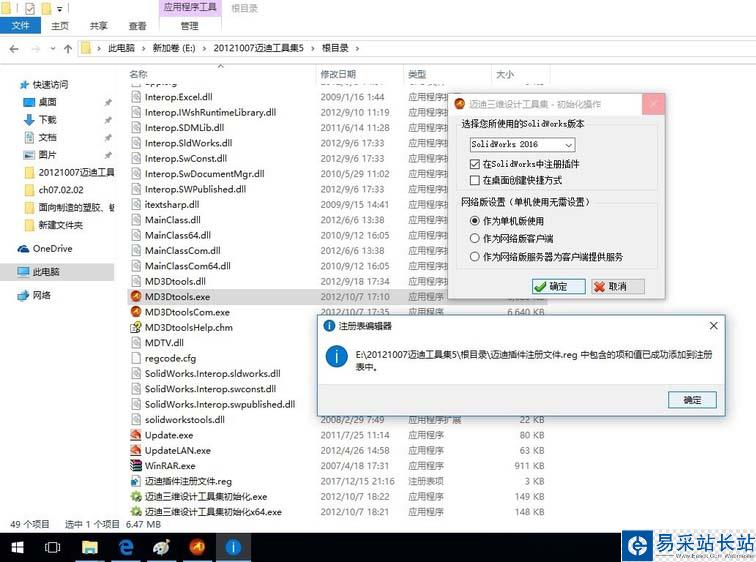This screenshot has height=562, width=756.
Task: Sort by 名称 column header
Action: pos(138,74)
